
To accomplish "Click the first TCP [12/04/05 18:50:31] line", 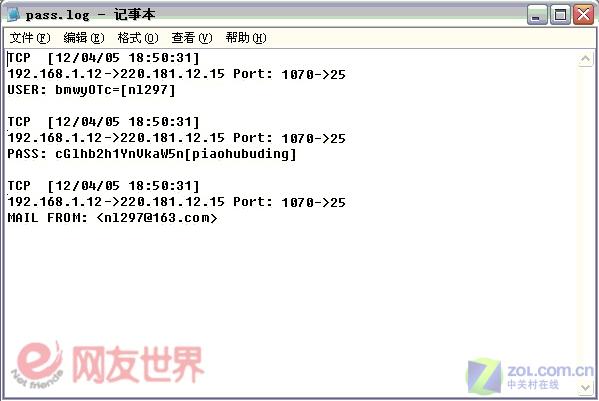I will coord(104,58).
